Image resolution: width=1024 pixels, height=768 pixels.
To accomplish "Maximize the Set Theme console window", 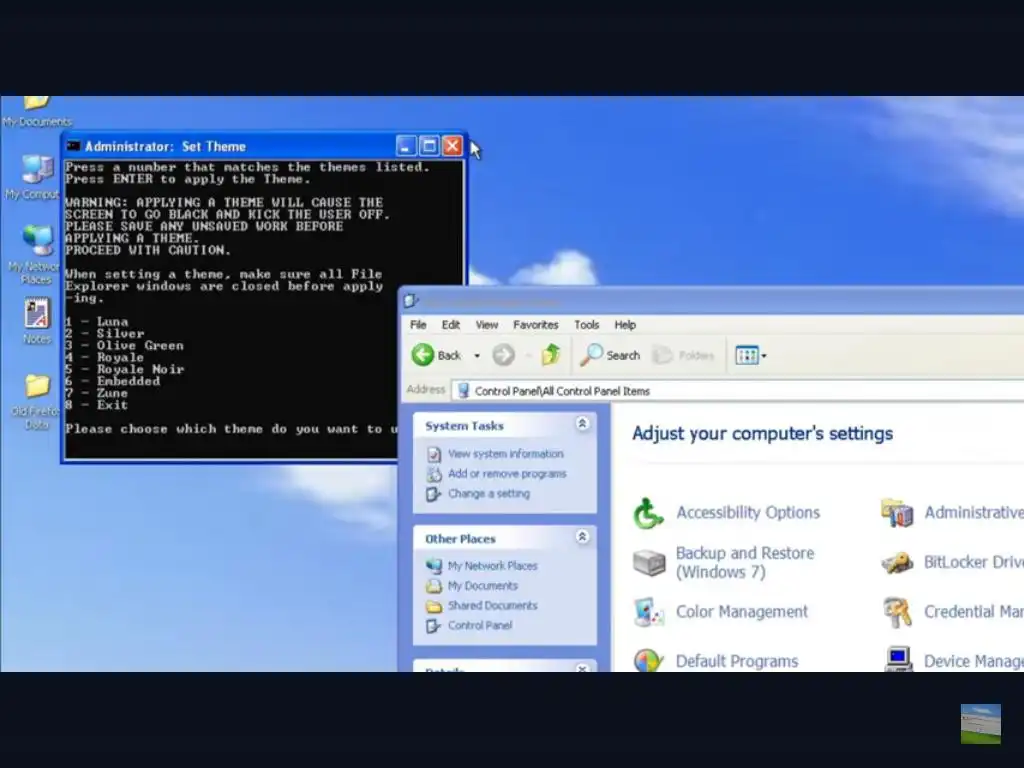I will [429, 146].
